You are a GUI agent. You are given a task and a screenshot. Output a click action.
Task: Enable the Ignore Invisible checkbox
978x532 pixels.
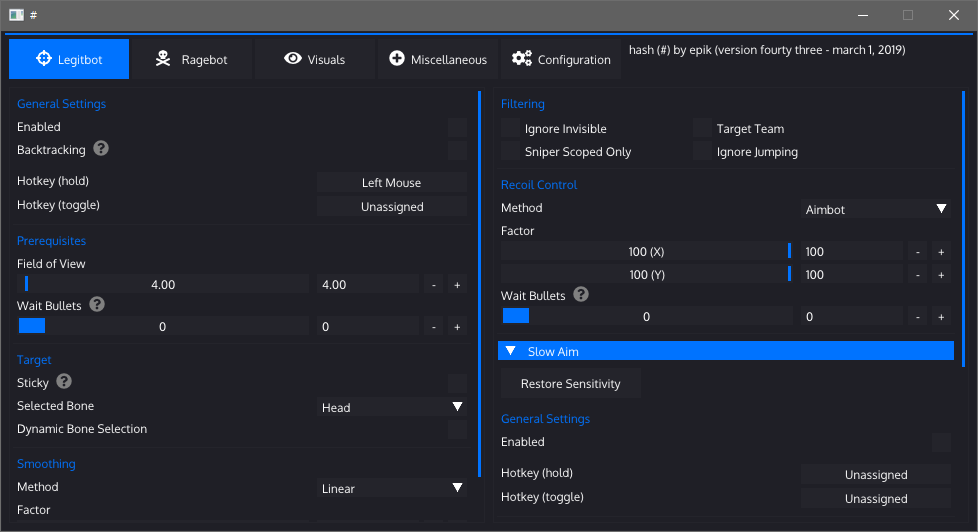(x=511, y=129)
